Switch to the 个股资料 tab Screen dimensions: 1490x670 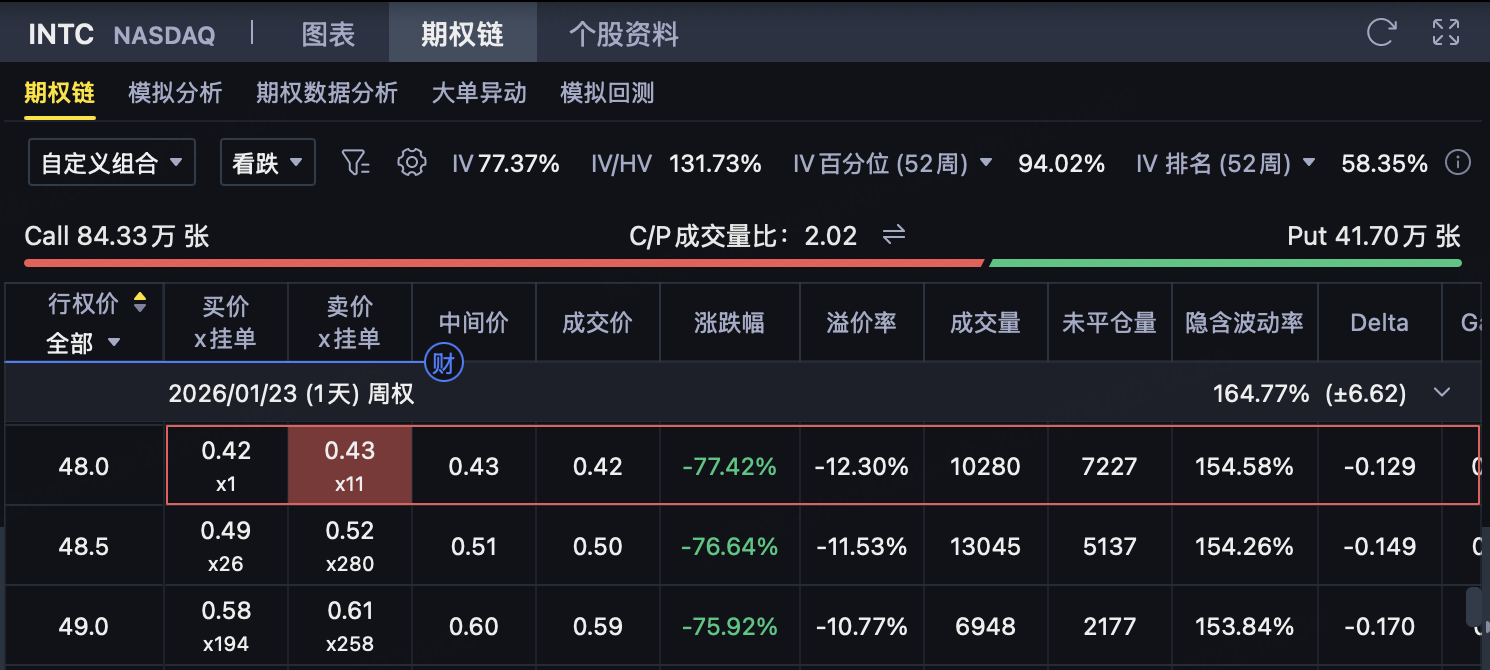coord(623,34)
